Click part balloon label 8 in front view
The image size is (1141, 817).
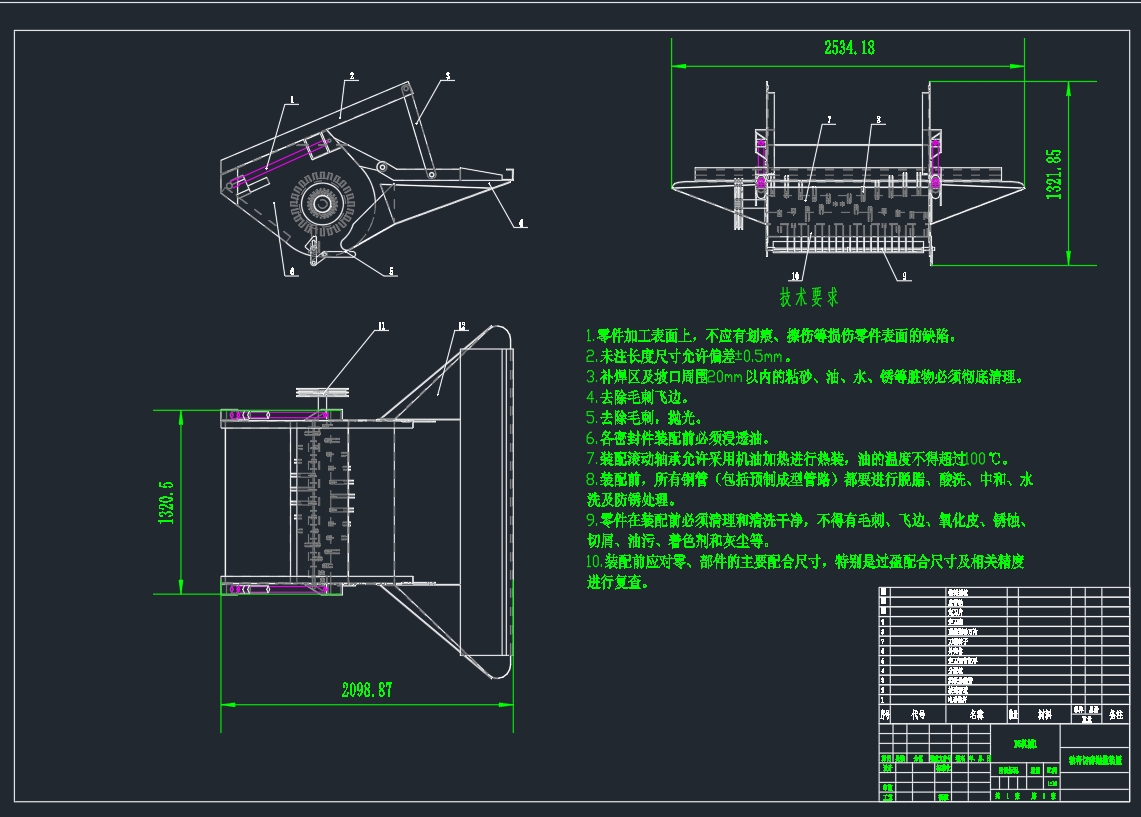[878, 120]
